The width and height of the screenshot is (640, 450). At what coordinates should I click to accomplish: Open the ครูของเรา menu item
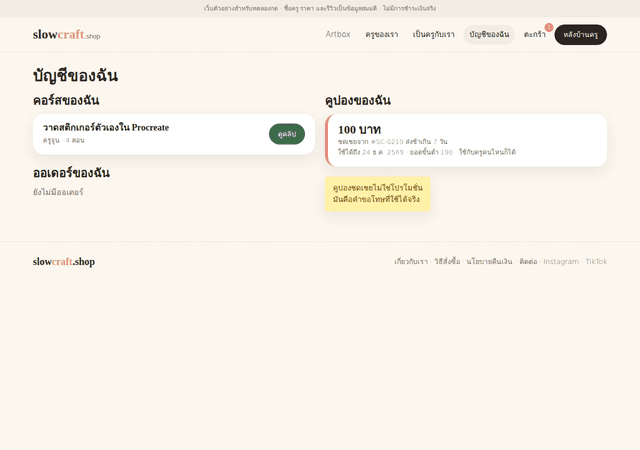(382, 35)
